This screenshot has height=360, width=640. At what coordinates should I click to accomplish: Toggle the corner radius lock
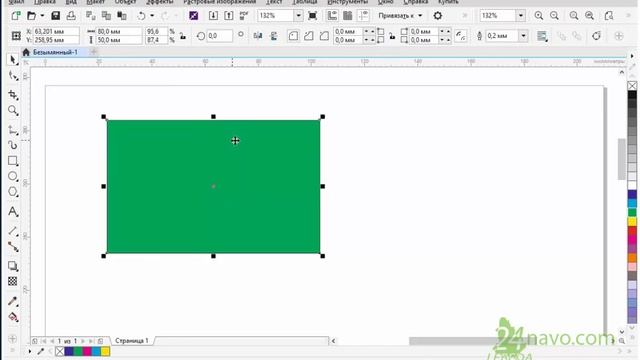pyautogui.click(x=392, y=36)
